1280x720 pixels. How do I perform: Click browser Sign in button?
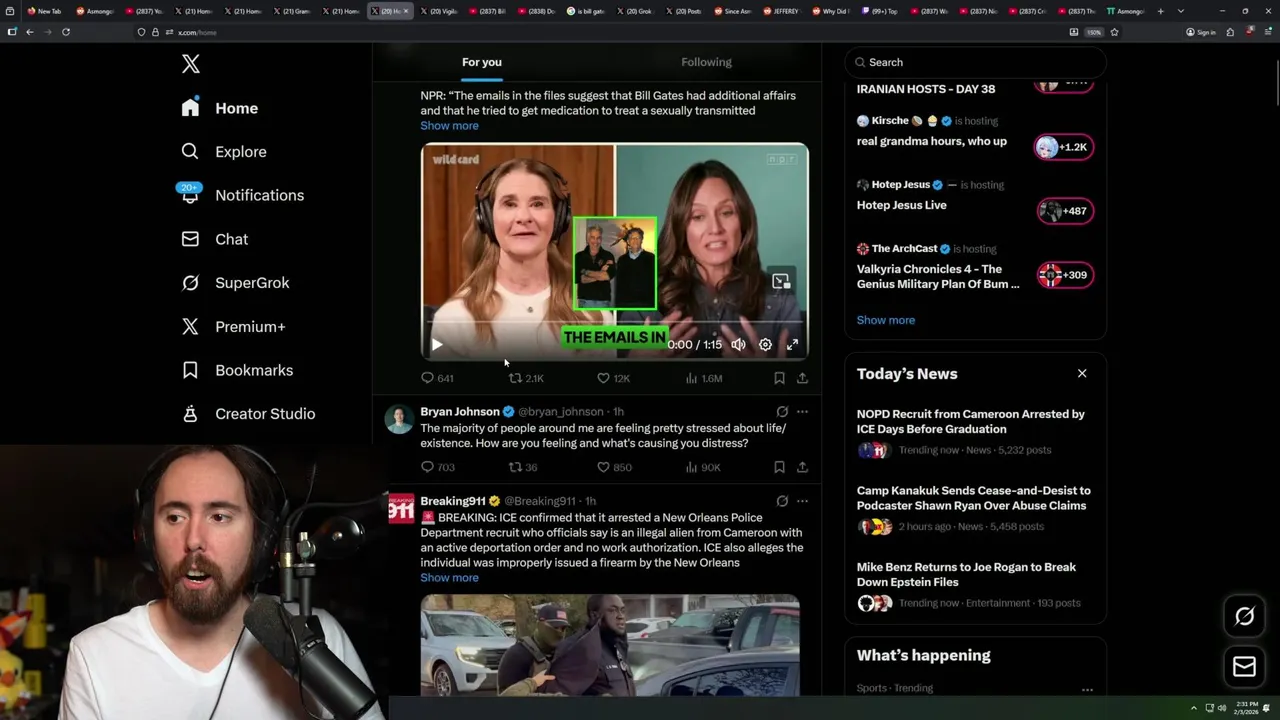point(1201,32)
